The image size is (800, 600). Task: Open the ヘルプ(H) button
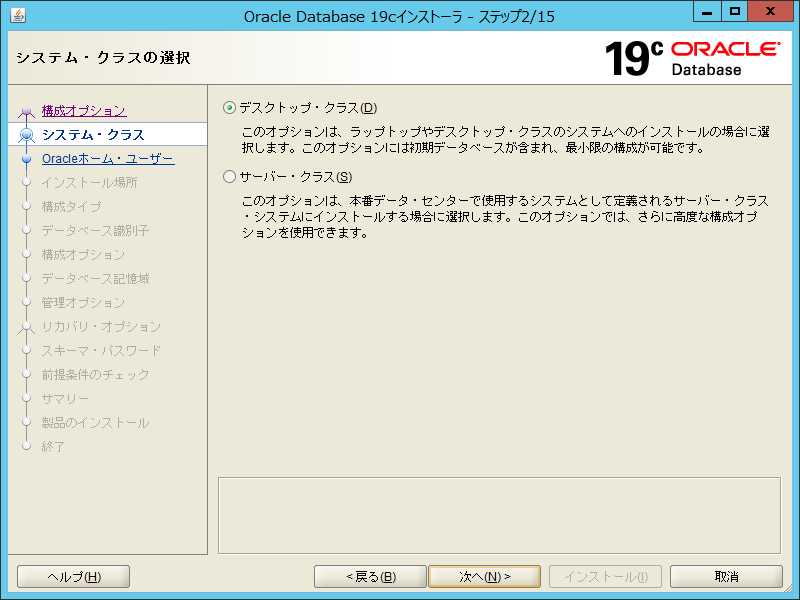coord(73,577)
